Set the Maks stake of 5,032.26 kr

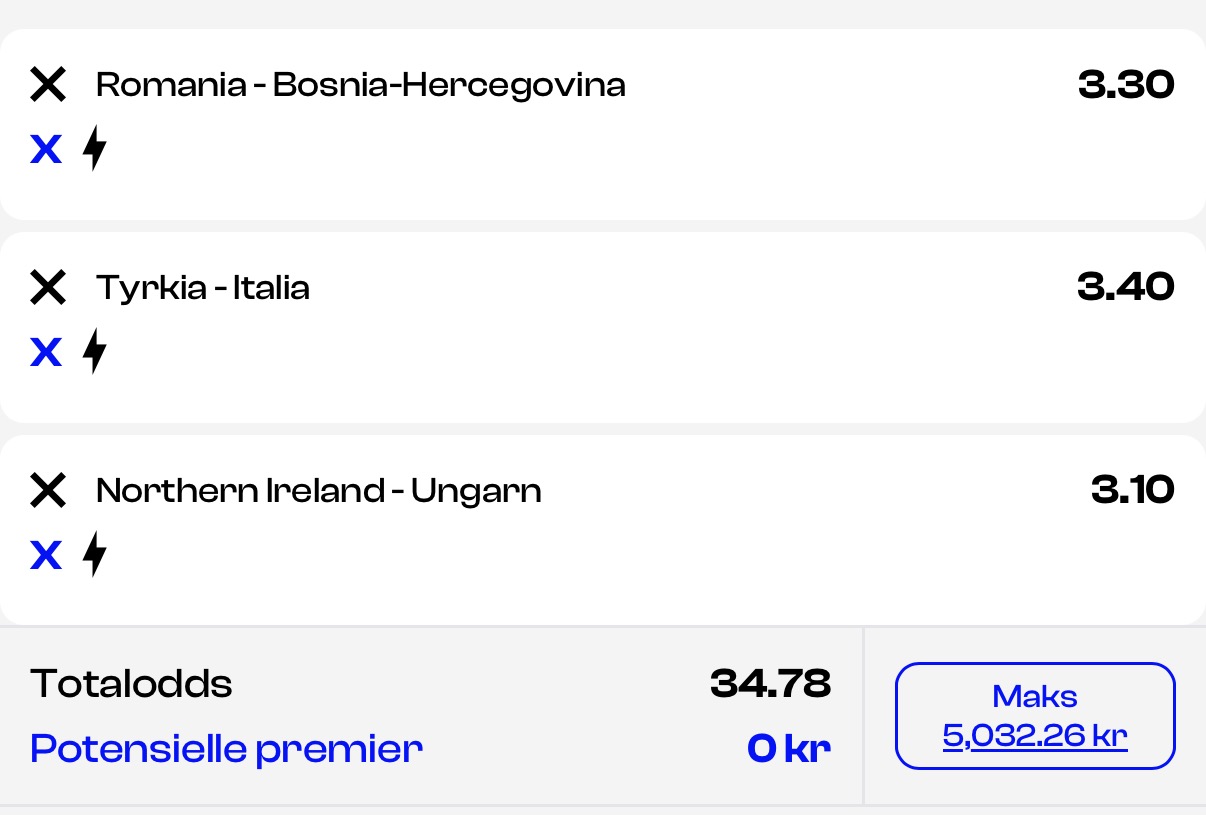(1035, 716)
